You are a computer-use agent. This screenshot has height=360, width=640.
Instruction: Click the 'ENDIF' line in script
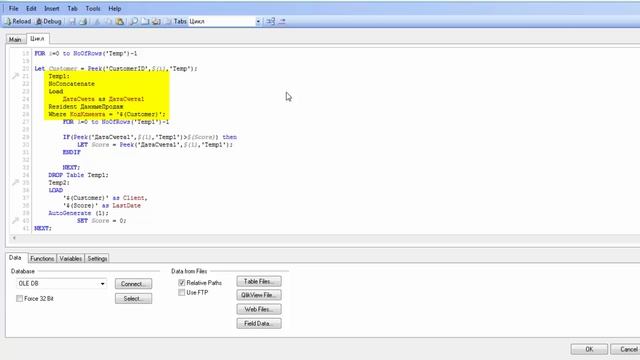[71, 152]
